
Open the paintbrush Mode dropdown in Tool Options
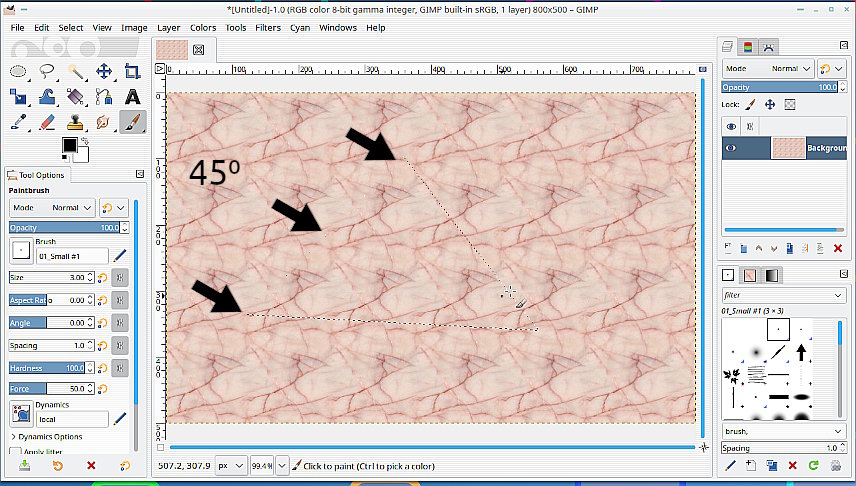(x=52, y=208)
